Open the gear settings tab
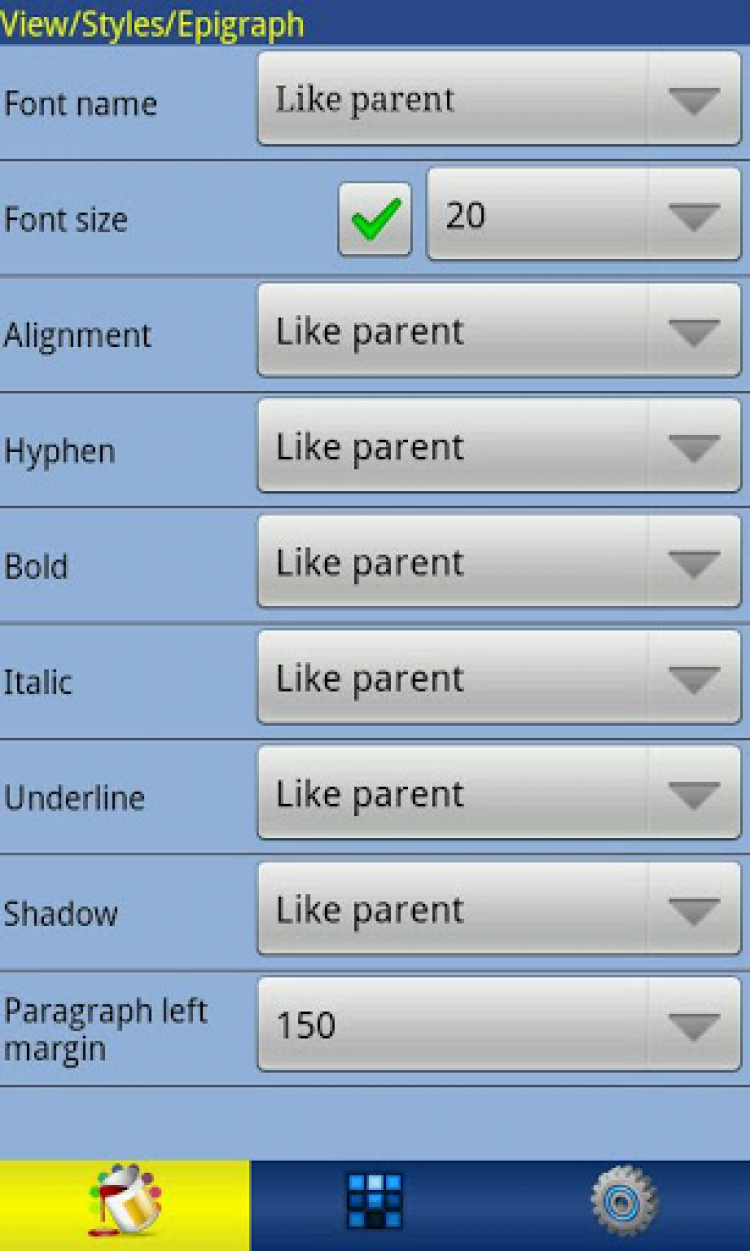750x1251 pixels. pos(623,1203)
